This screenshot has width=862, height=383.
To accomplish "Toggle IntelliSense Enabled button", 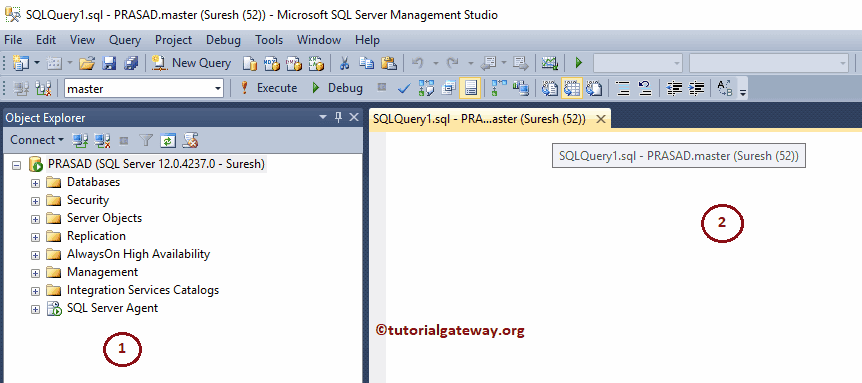I will pyautogui.click(x=470, y=88).
